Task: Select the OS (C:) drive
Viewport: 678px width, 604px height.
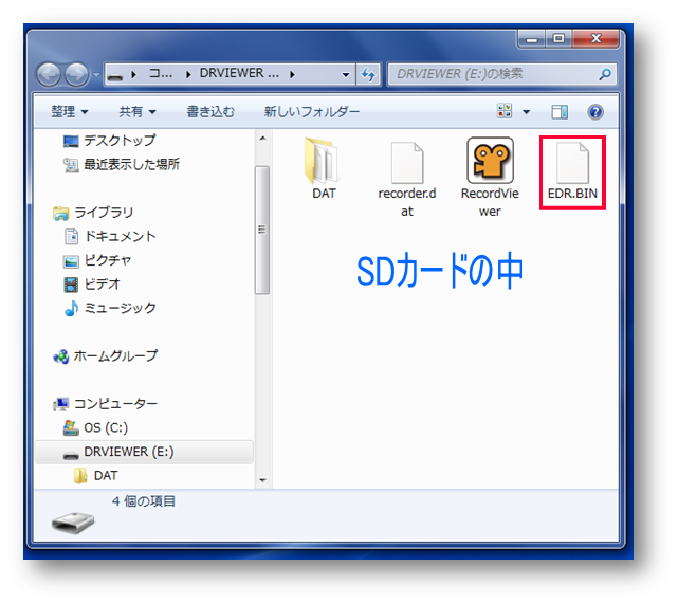Action: pos(96,428)
